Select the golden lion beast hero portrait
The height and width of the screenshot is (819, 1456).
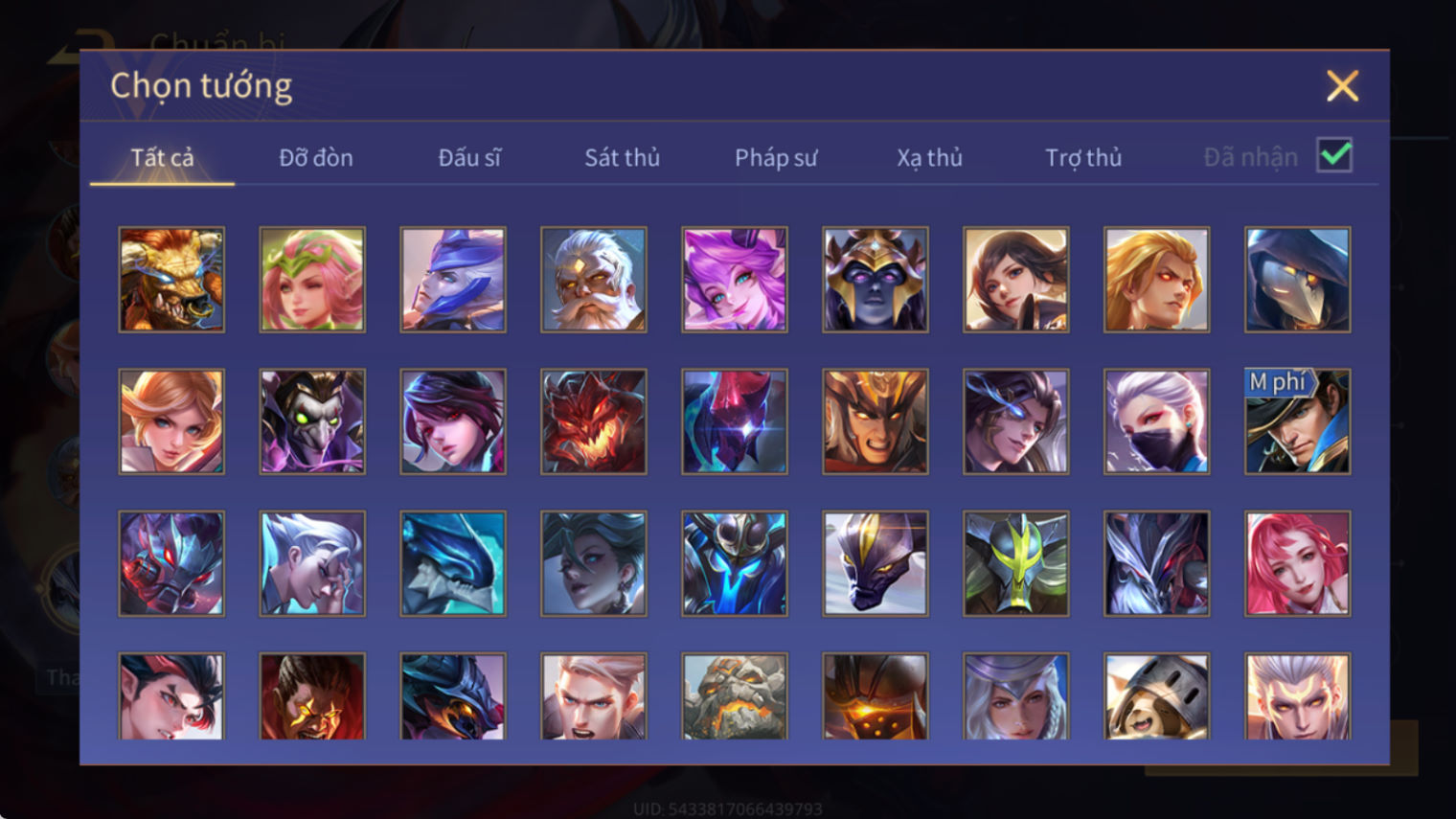pyautogui.click(x=171, y=280)
